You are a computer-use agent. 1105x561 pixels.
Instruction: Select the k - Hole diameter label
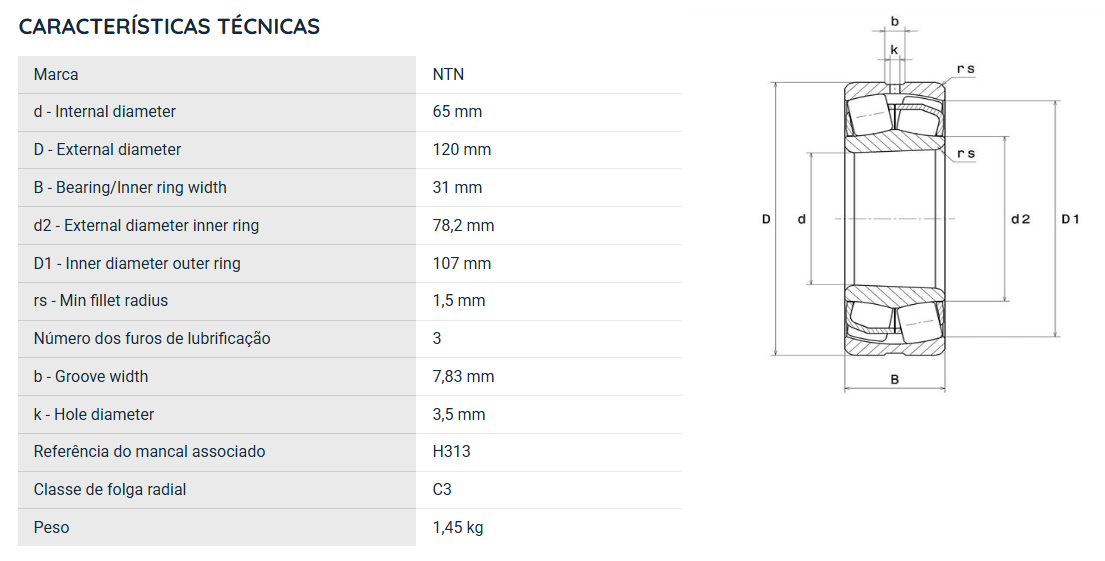94,414
